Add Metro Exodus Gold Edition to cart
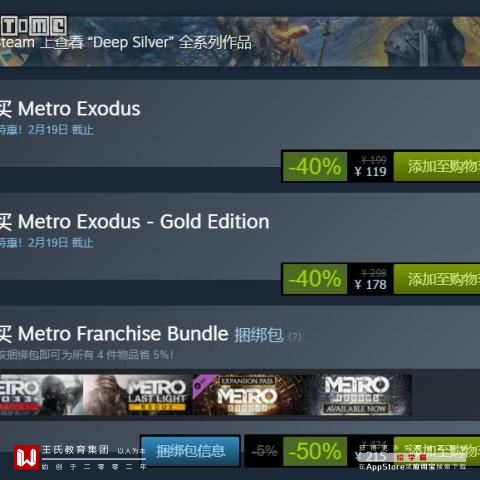 pyautogui.click(x=437, y=279)
